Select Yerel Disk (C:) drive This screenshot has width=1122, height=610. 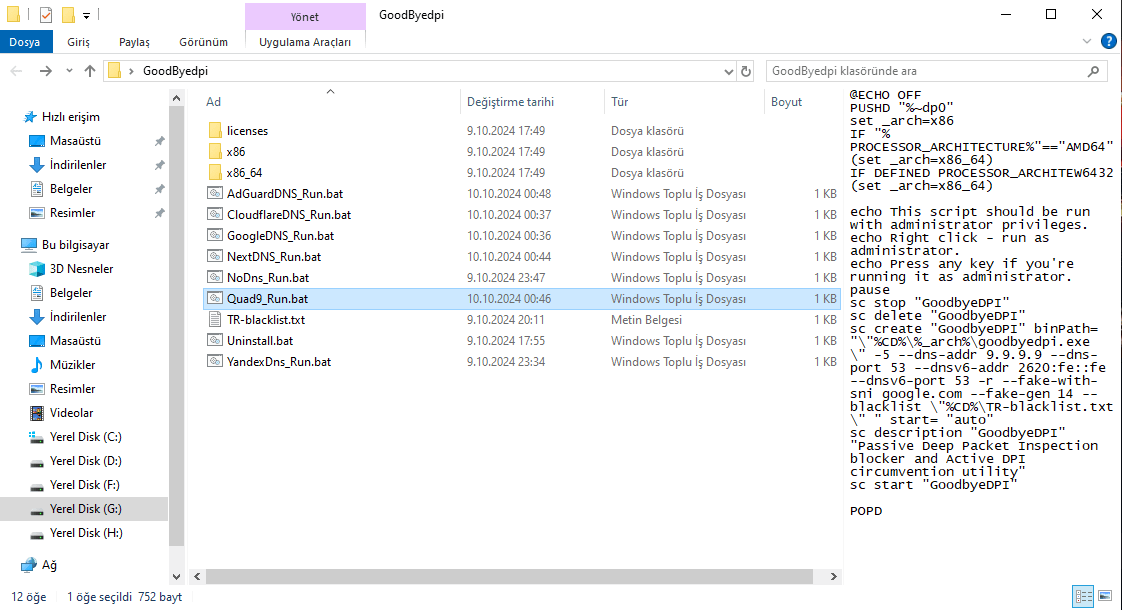point(85,437)
